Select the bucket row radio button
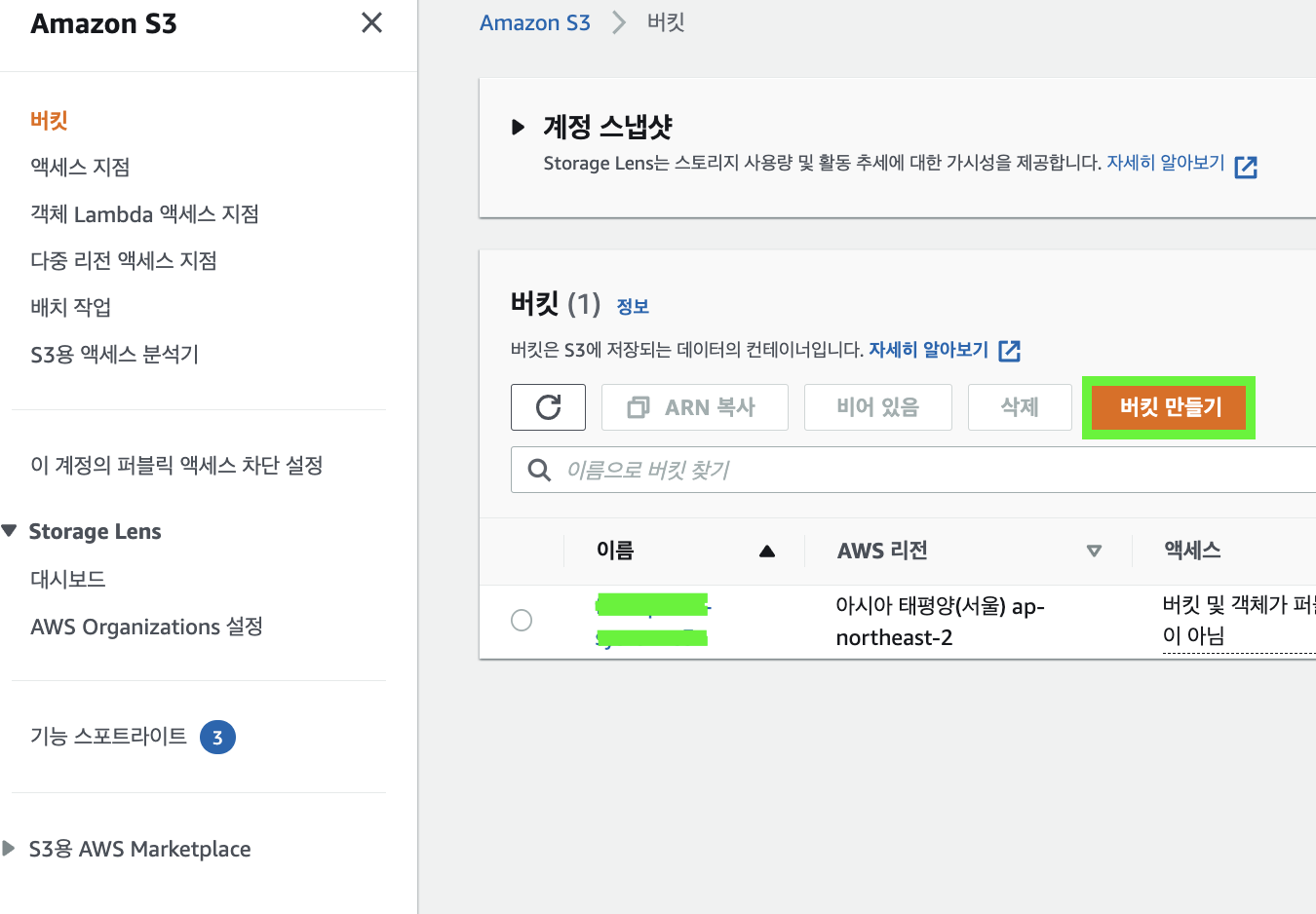Image resolution: width=1316 pixels, height=914 pixels. click(522, 620)
